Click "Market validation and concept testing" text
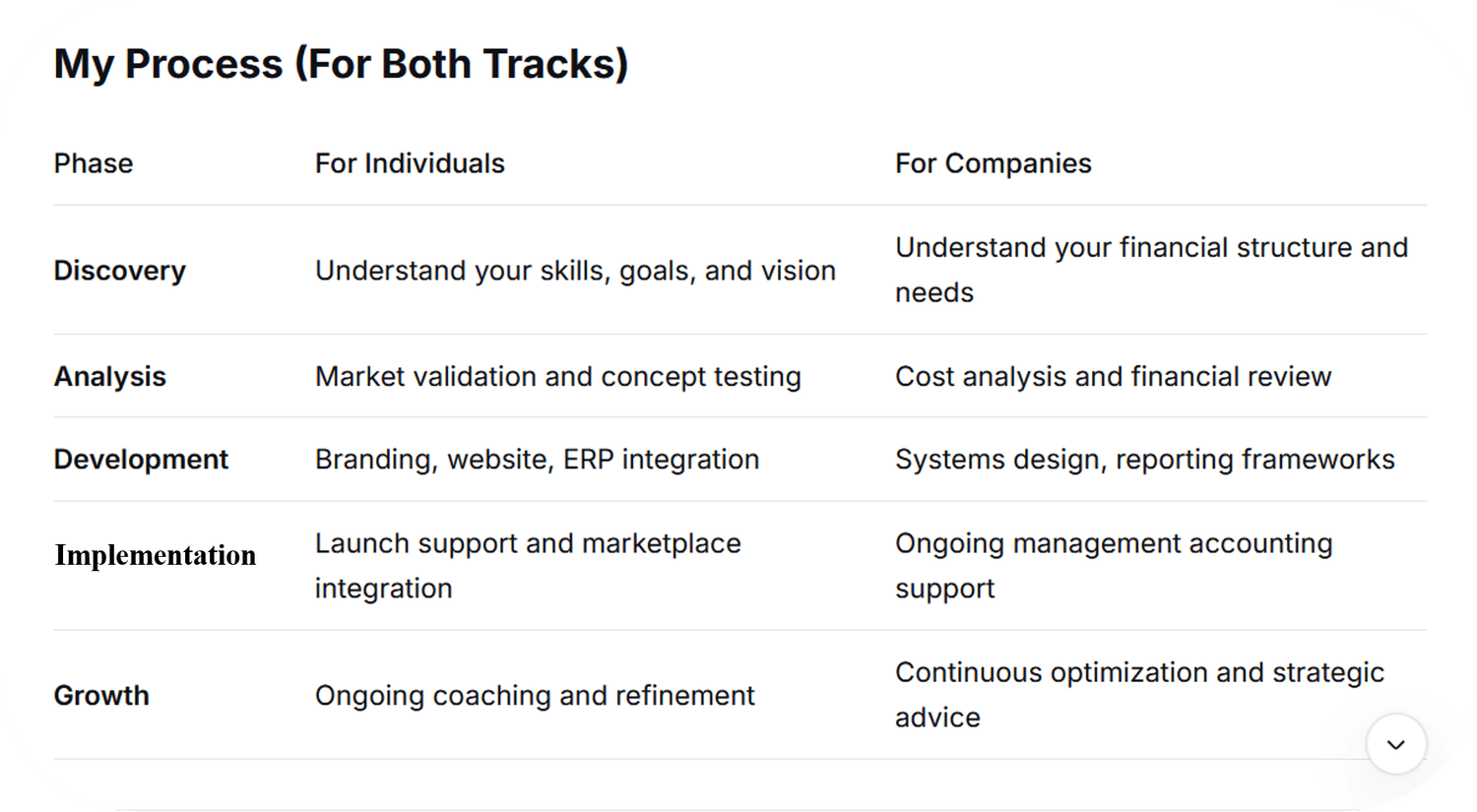 [x=557, y=376]
